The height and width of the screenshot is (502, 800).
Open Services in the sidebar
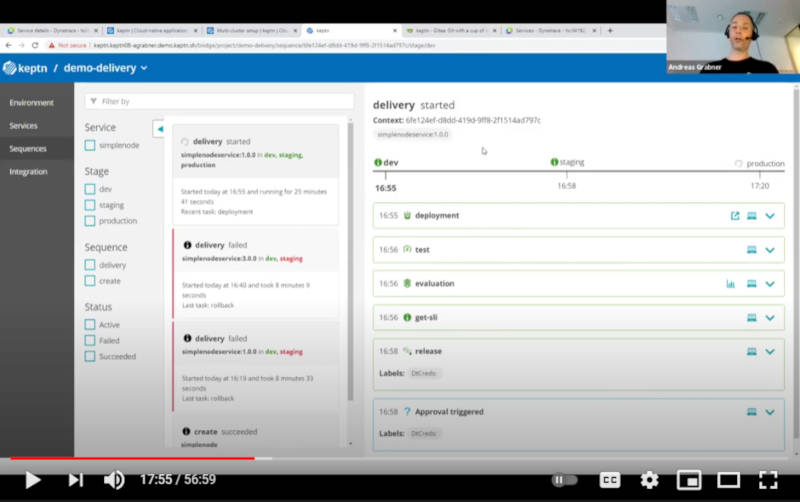[x=23, y=126]
